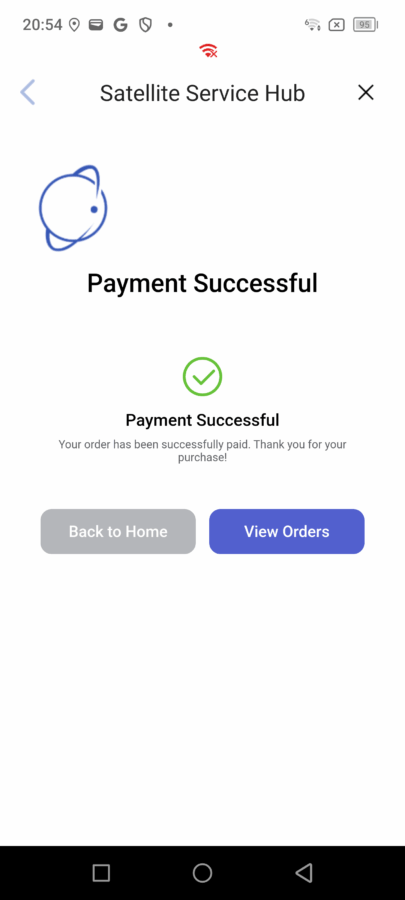Screen dimensions: 405x900
Task: Close Satellite Service Hub with X icon
Action: (x=365, y=92)
